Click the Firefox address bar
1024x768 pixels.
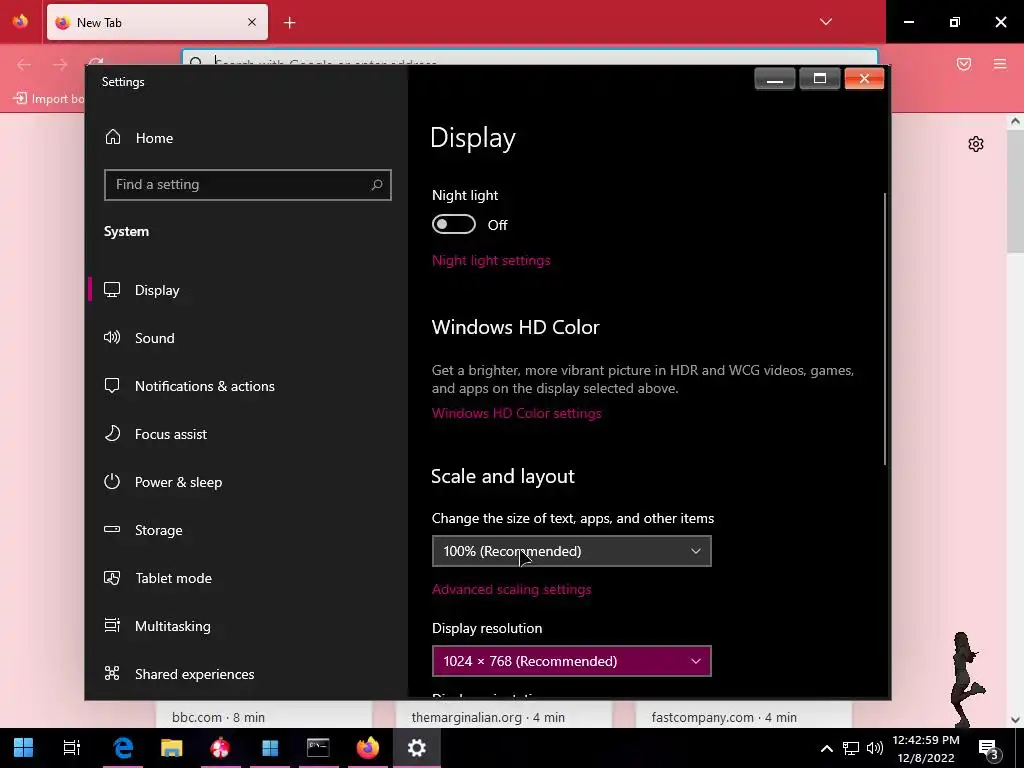(530, 57)
